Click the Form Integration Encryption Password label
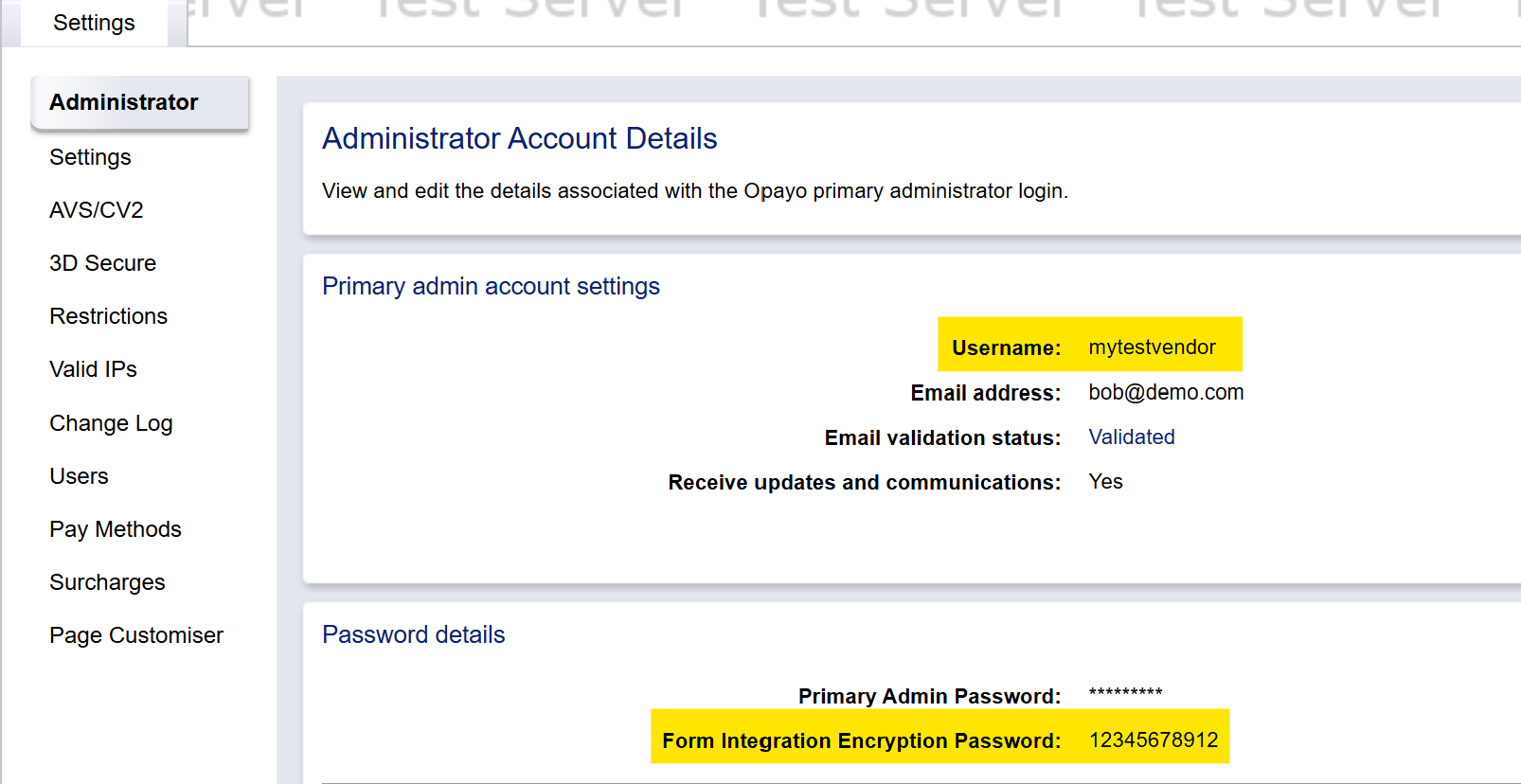 861,741
